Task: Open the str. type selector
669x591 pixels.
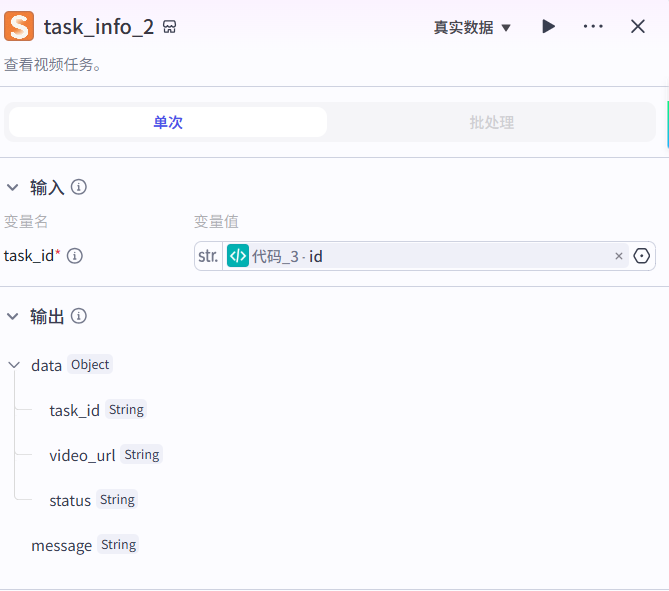Action: pyautogui.click(x=208, y=256)
